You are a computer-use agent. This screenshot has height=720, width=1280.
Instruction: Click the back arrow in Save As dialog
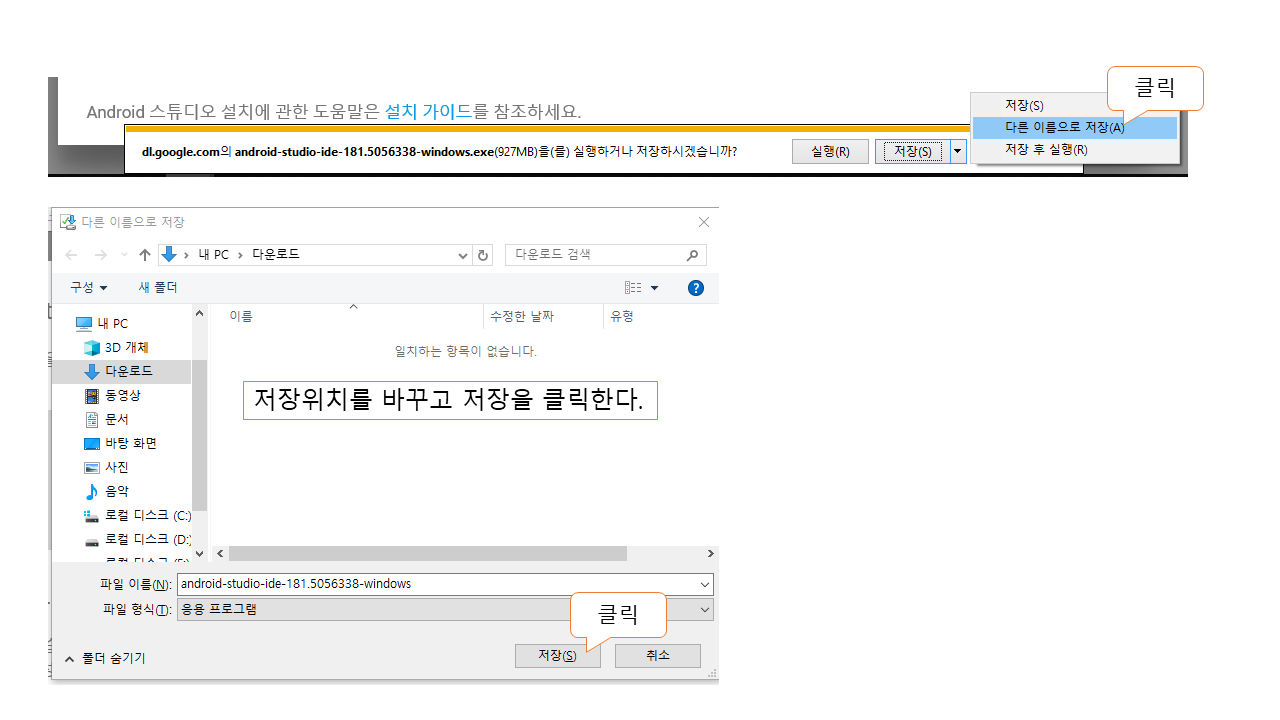click(x=72, y=255)
